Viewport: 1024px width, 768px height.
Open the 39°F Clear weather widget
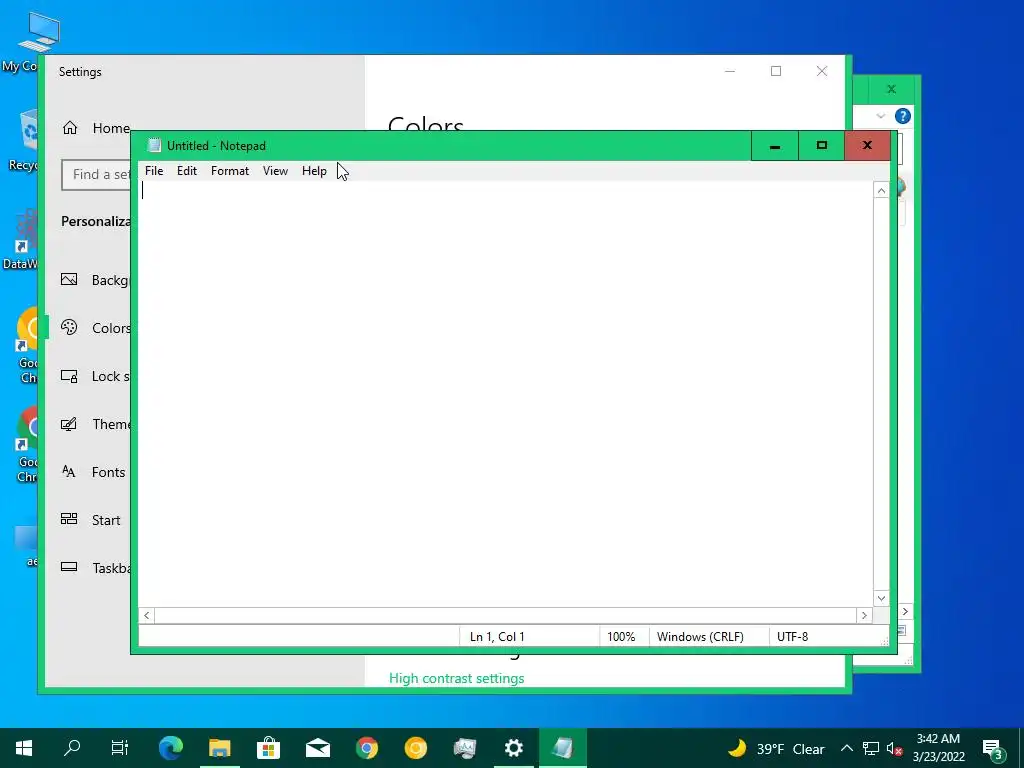click(776, 748)
